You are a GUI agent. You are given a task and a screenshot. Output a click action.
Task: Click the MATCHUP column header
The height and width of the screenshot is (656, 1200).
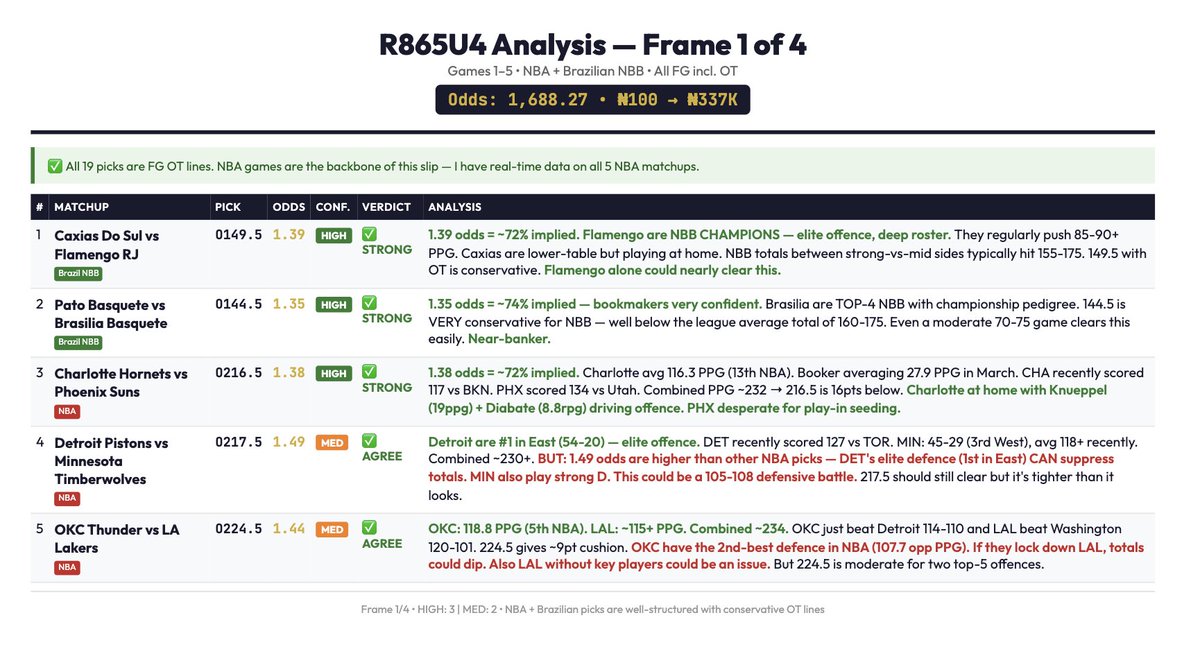tap(82, 207)
